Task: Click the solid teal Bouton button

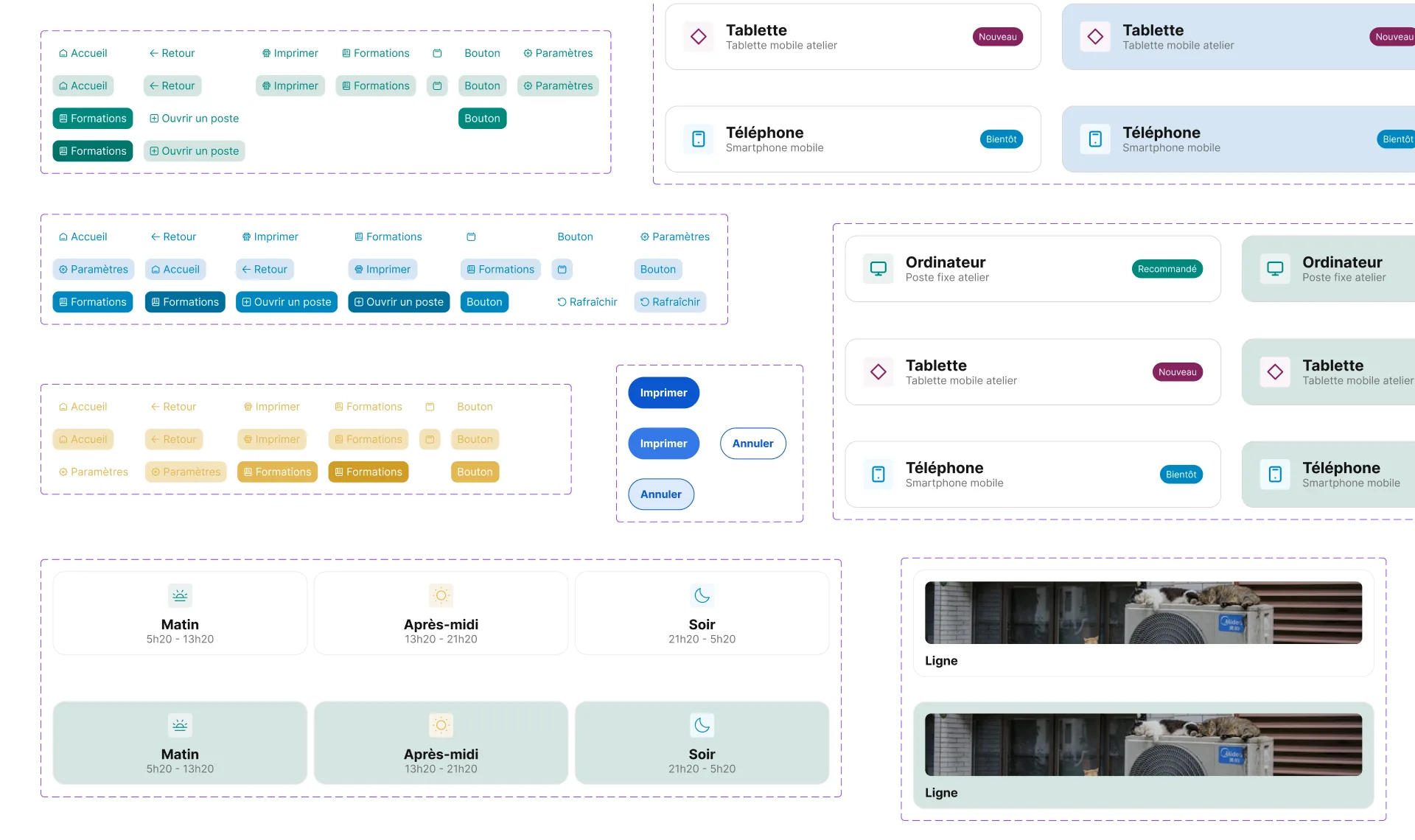Action: click(483, 119)
